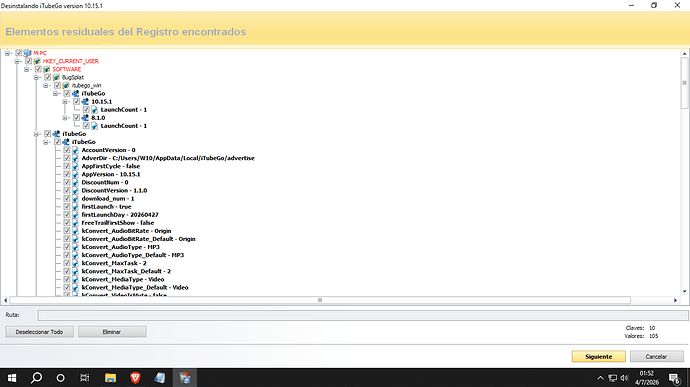This screenshot has height=387, width=690.
Task: Click the DiscountNum value icon
Action: pyautogui.click(x=76, y=182)
